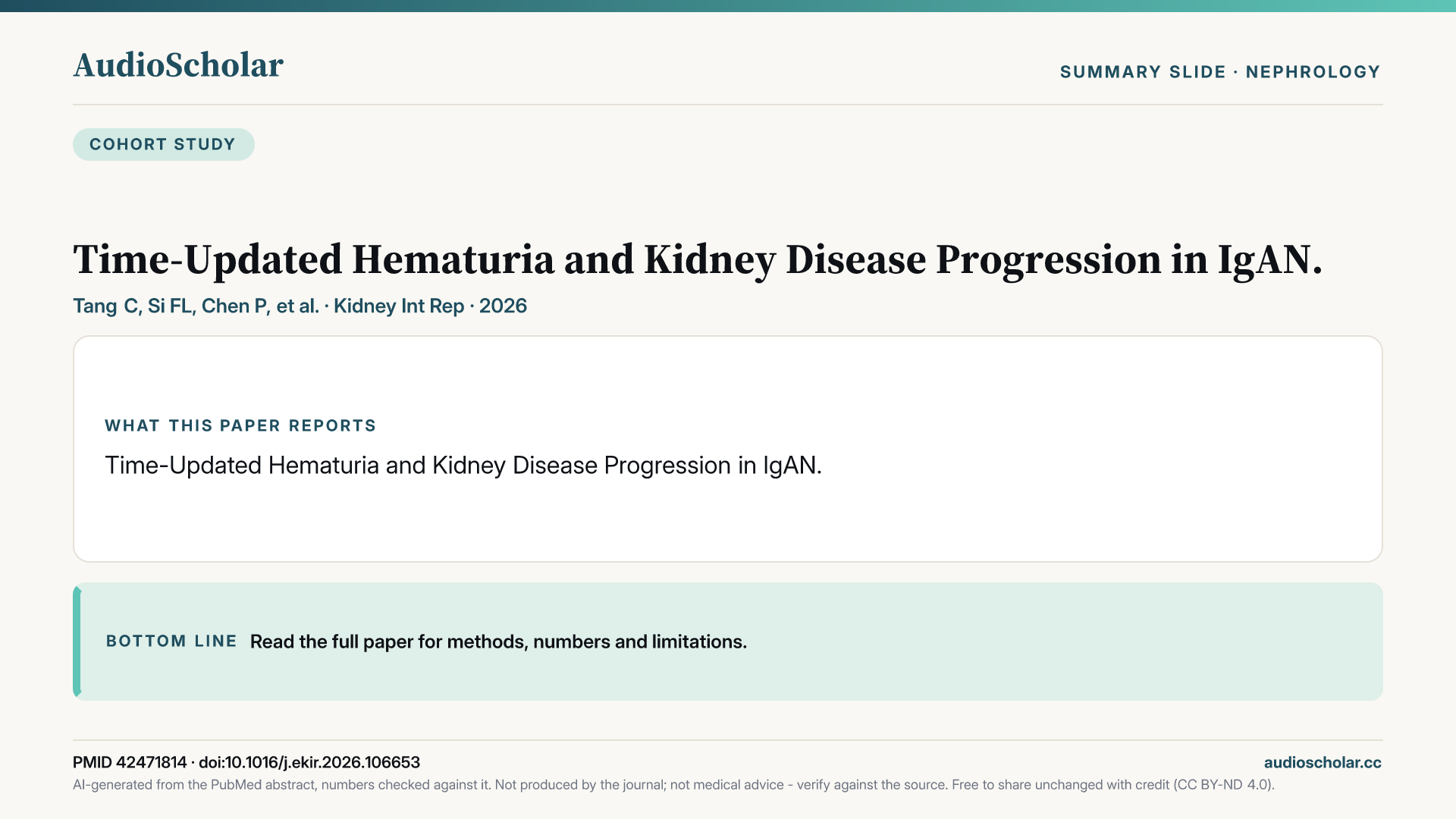Click the AudioScholar logo title
Viewport: 1456px width, 819px height.
178,65
